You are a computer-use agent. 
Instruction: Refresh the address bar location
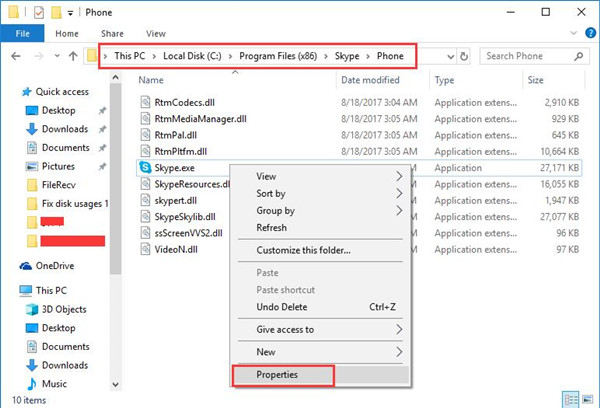464,56
